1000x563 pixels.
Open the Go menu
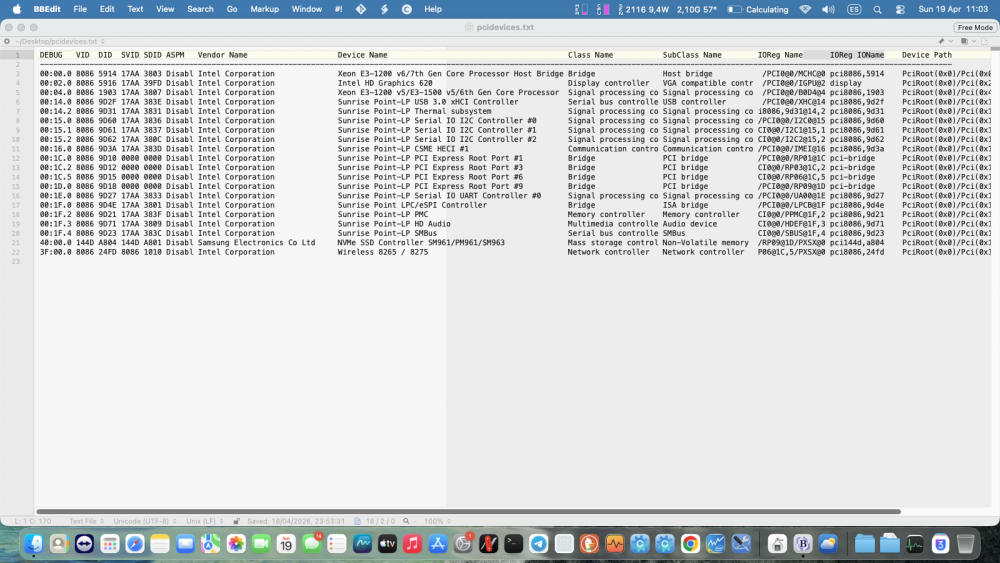[x=232, y=9]
